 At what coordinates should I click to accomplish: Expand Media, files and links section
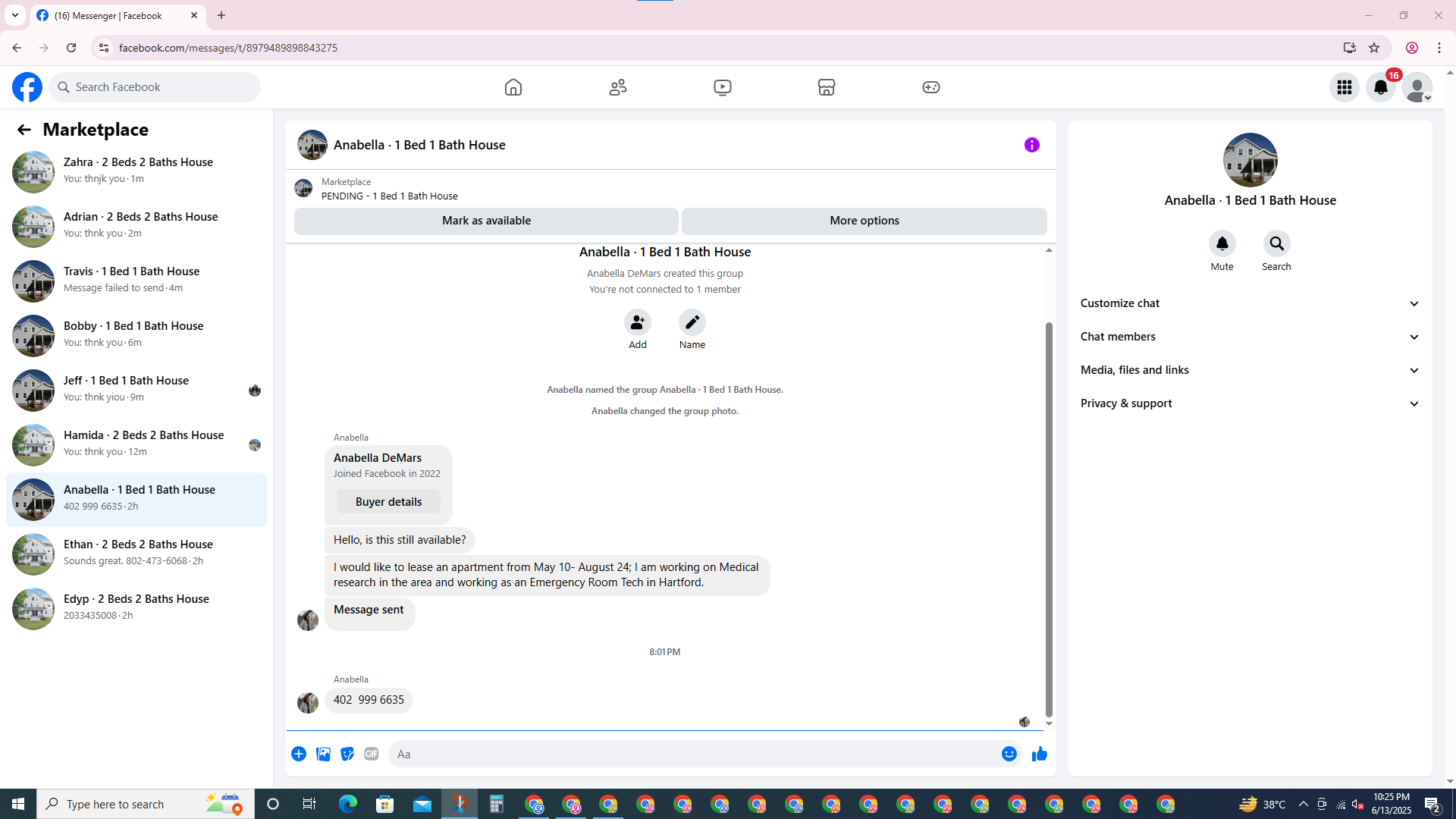1250,370
